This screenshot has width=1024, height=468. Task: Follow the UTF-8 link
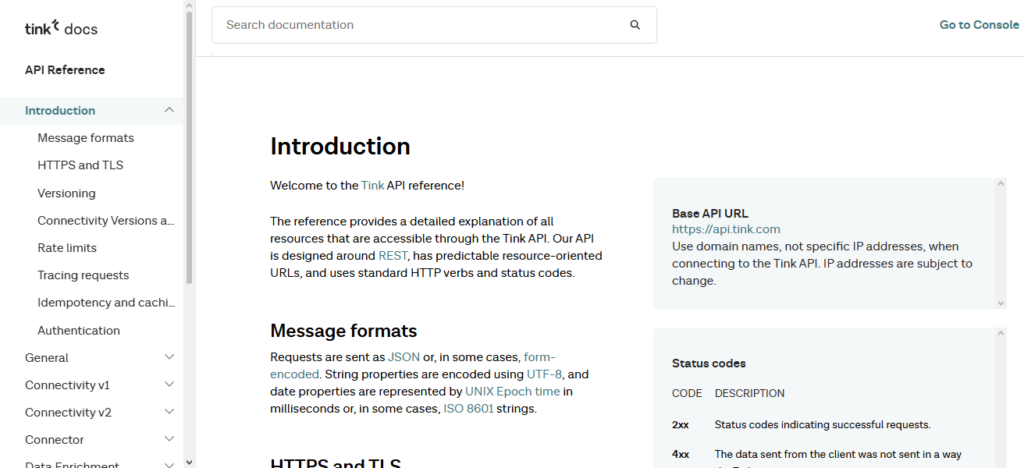[543, 375]
